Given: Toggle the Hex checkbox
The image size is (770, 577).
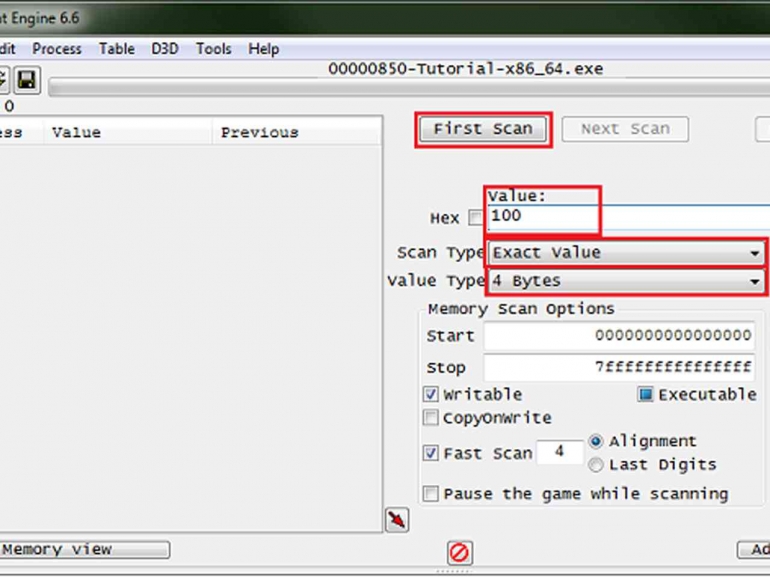Looking at the screenshot, I should (x=475, y=218).
